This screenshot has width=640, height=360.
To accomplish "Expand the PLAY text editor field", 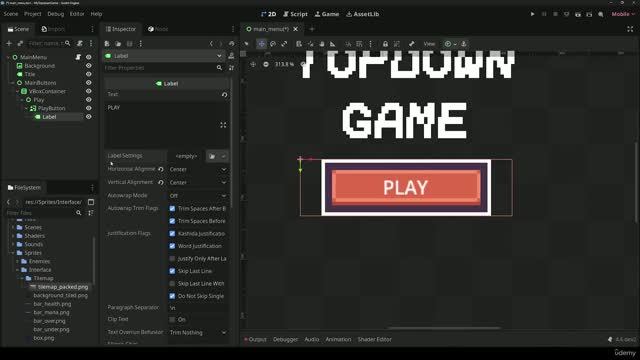I will coord(223,125).
